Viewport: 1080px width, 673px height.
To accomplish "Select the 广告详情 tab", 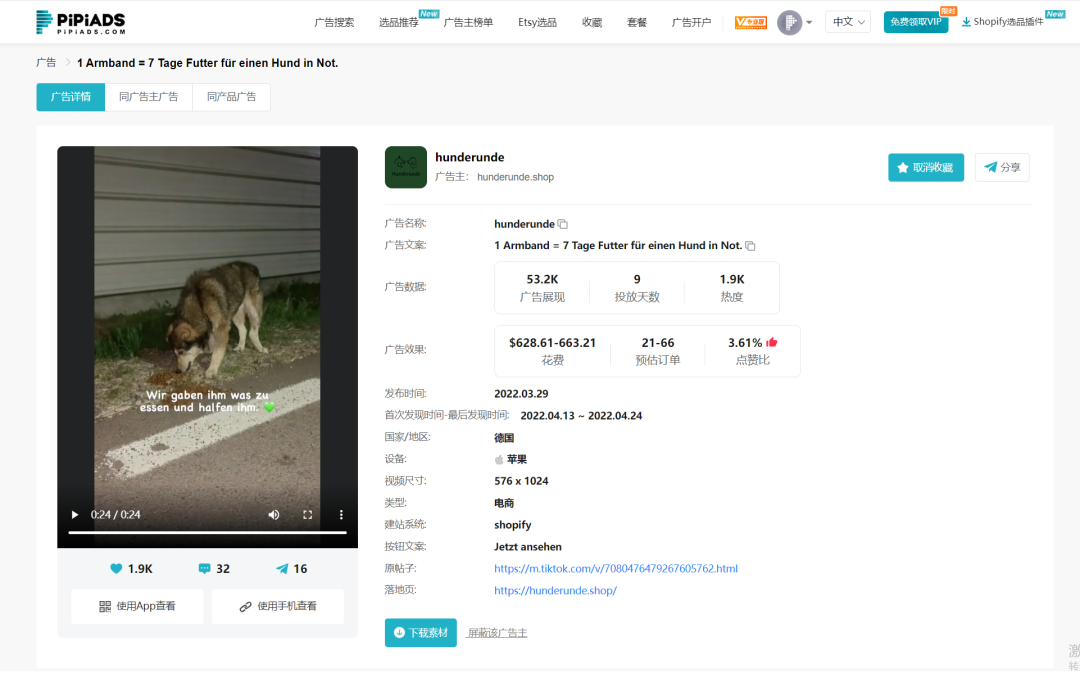I will [71, 97].
